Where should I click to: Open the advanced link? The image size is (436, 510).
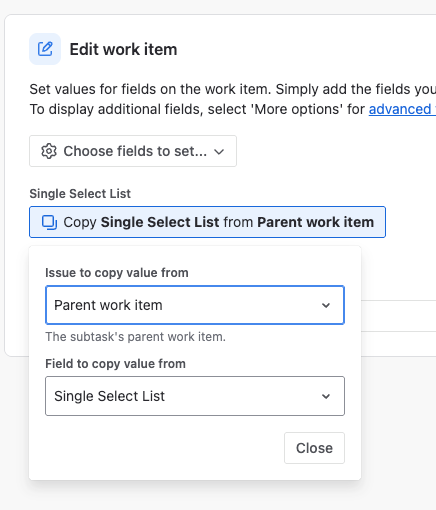[402, 109]
